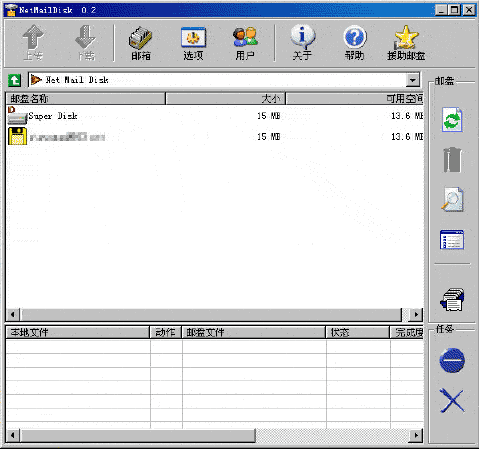
Task: Minimize the NetMailDisk window
Action: point(441,10)
